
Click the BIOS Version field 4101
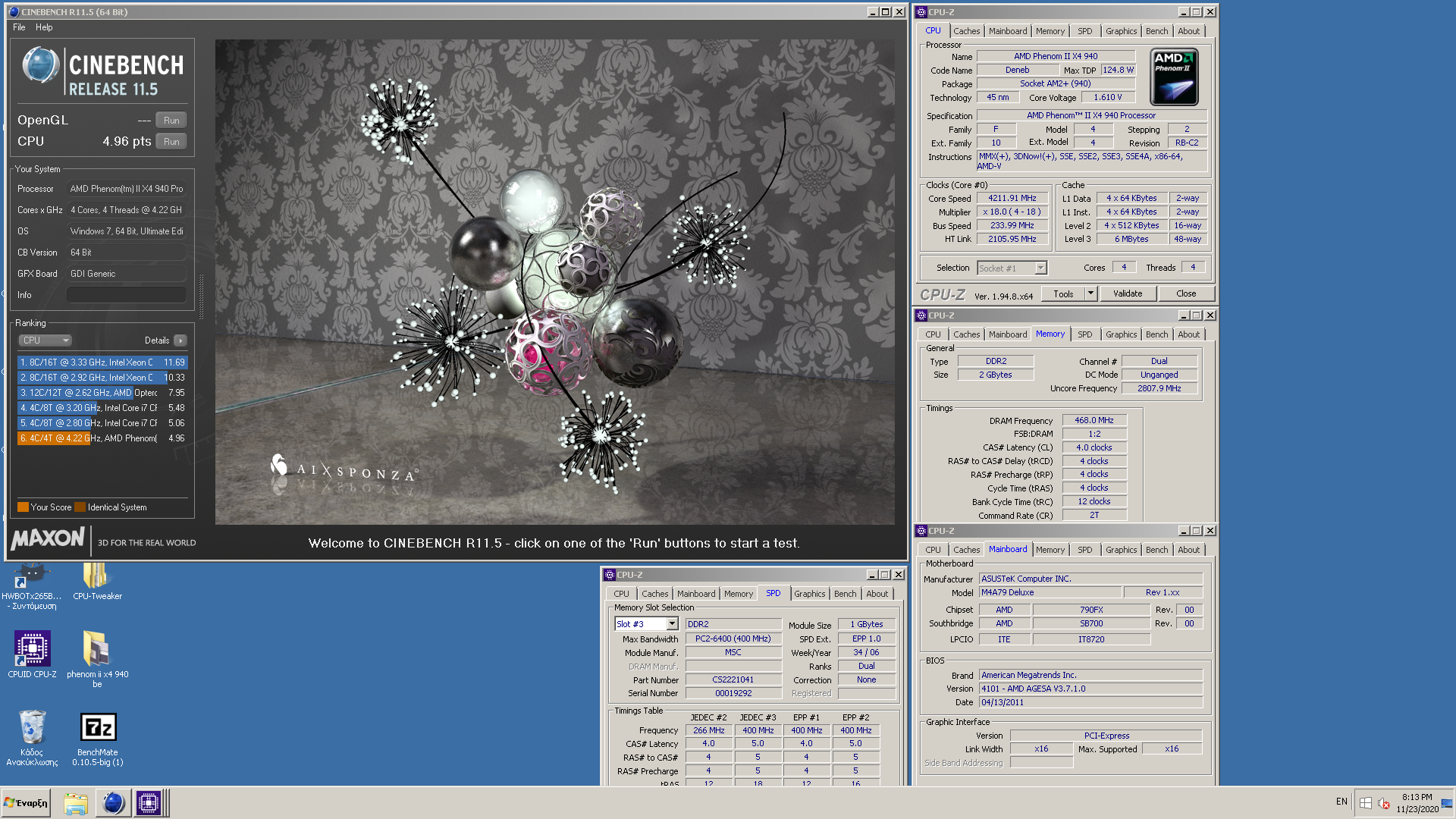(1090, 689)
